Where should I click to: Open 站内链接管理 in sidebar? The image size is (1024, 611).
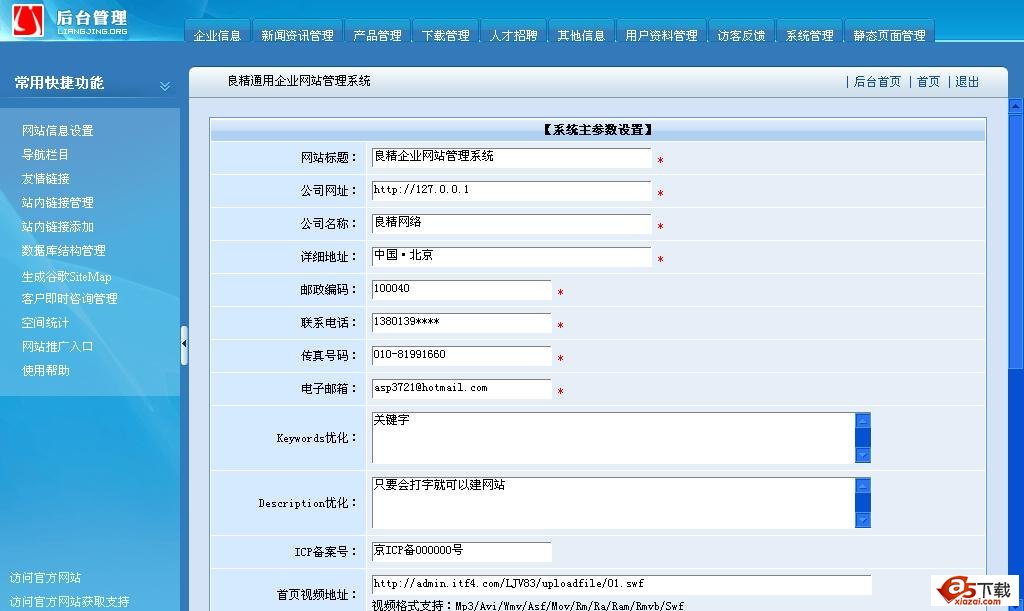57,202
